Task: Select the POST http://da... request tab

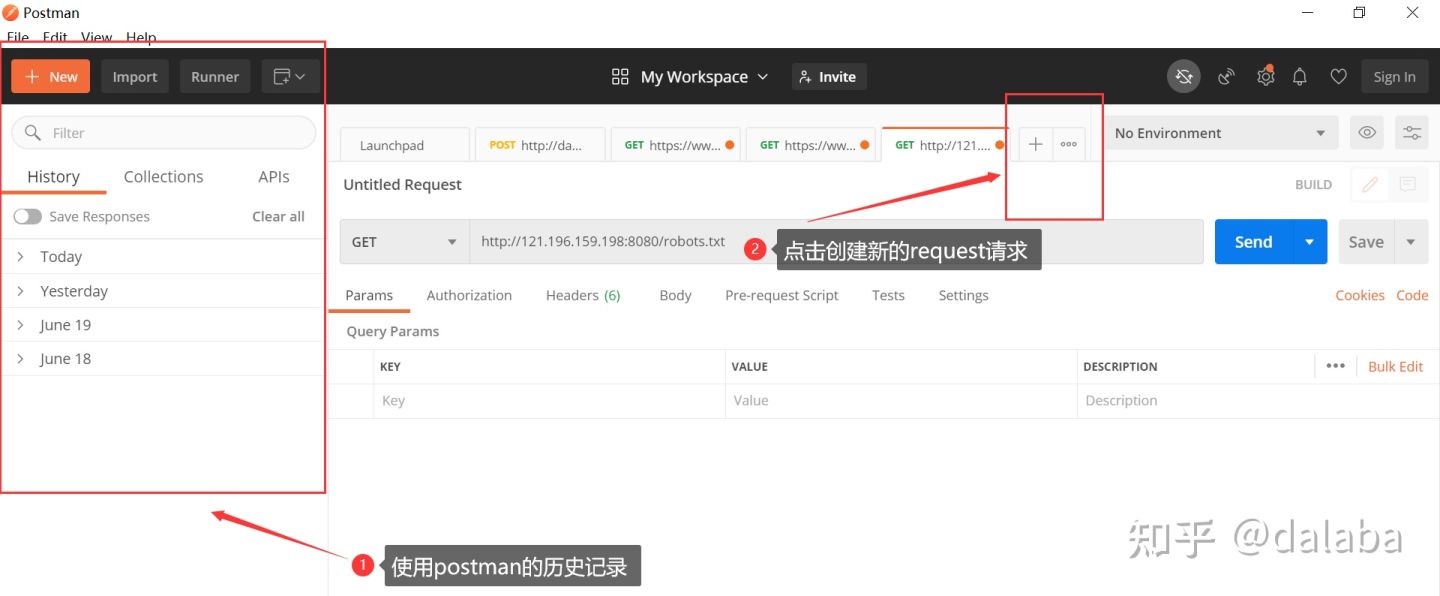Action: pos(540,145)
